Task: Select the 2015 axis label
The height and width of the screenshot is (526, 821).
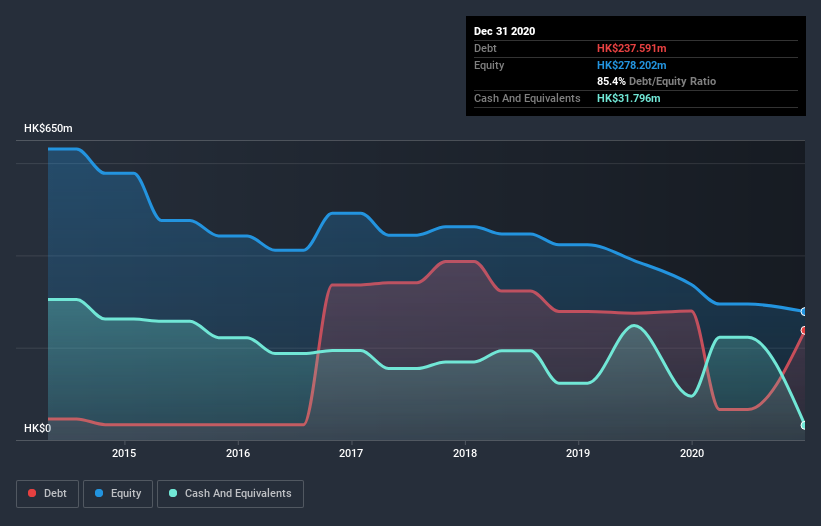Action: 124,453
